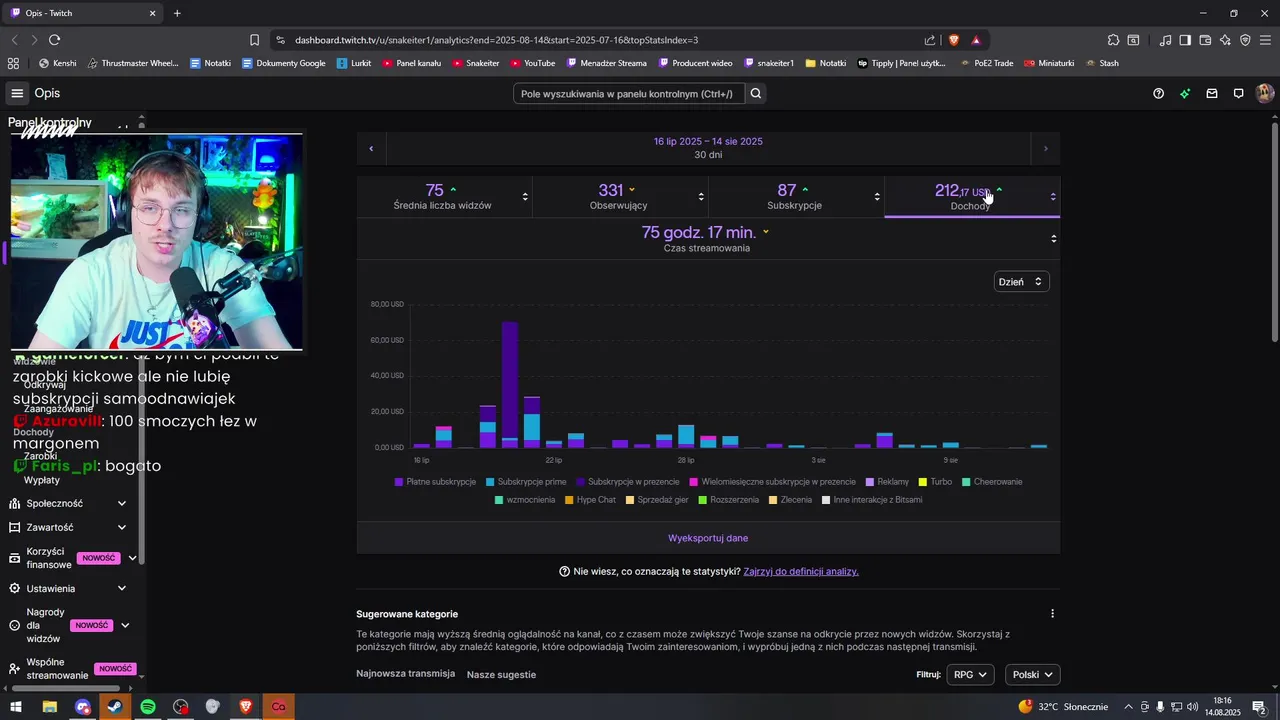Screen dimensions: 1280x720
Task: Open the PoE2 Trade bookmark
Action: click(986, 63)
